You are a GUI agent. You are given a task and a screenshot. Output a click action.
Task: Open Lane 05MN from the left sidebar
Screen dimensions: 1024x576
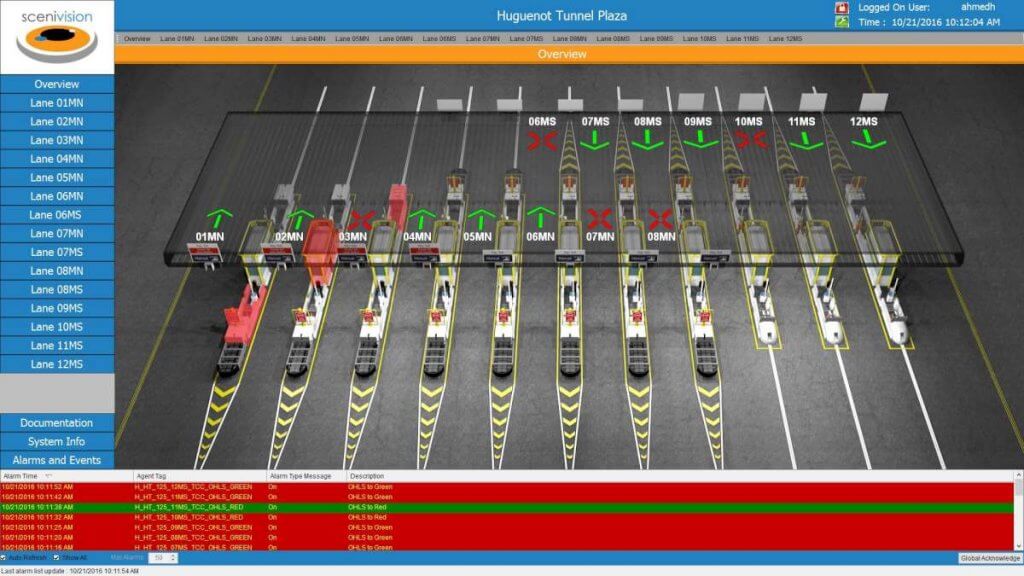[x=57, y=178]
